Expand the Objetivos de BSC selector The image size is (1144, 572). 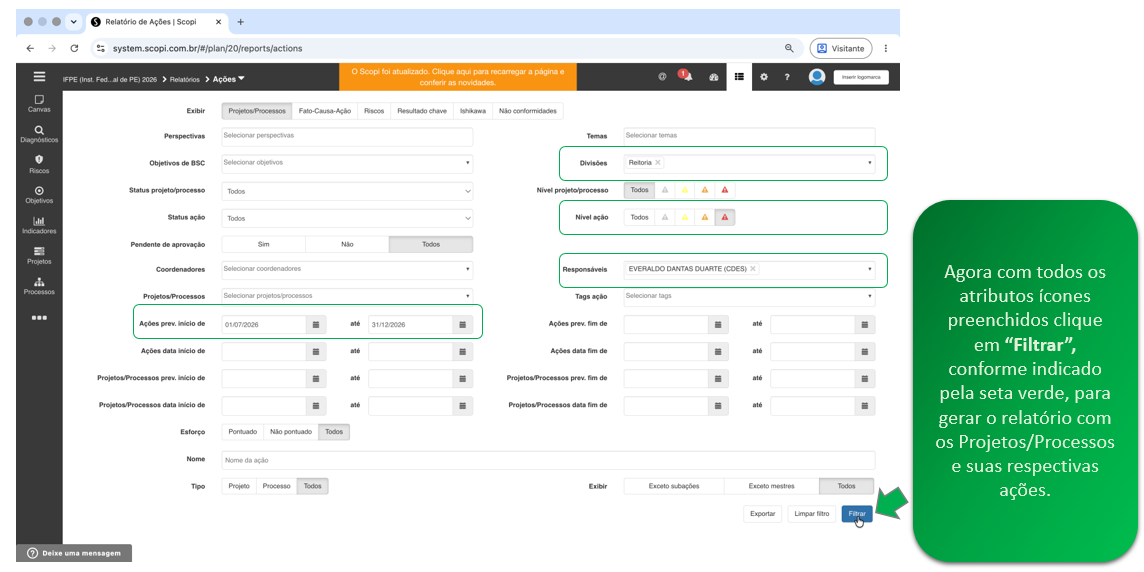[x=347, y=163]
